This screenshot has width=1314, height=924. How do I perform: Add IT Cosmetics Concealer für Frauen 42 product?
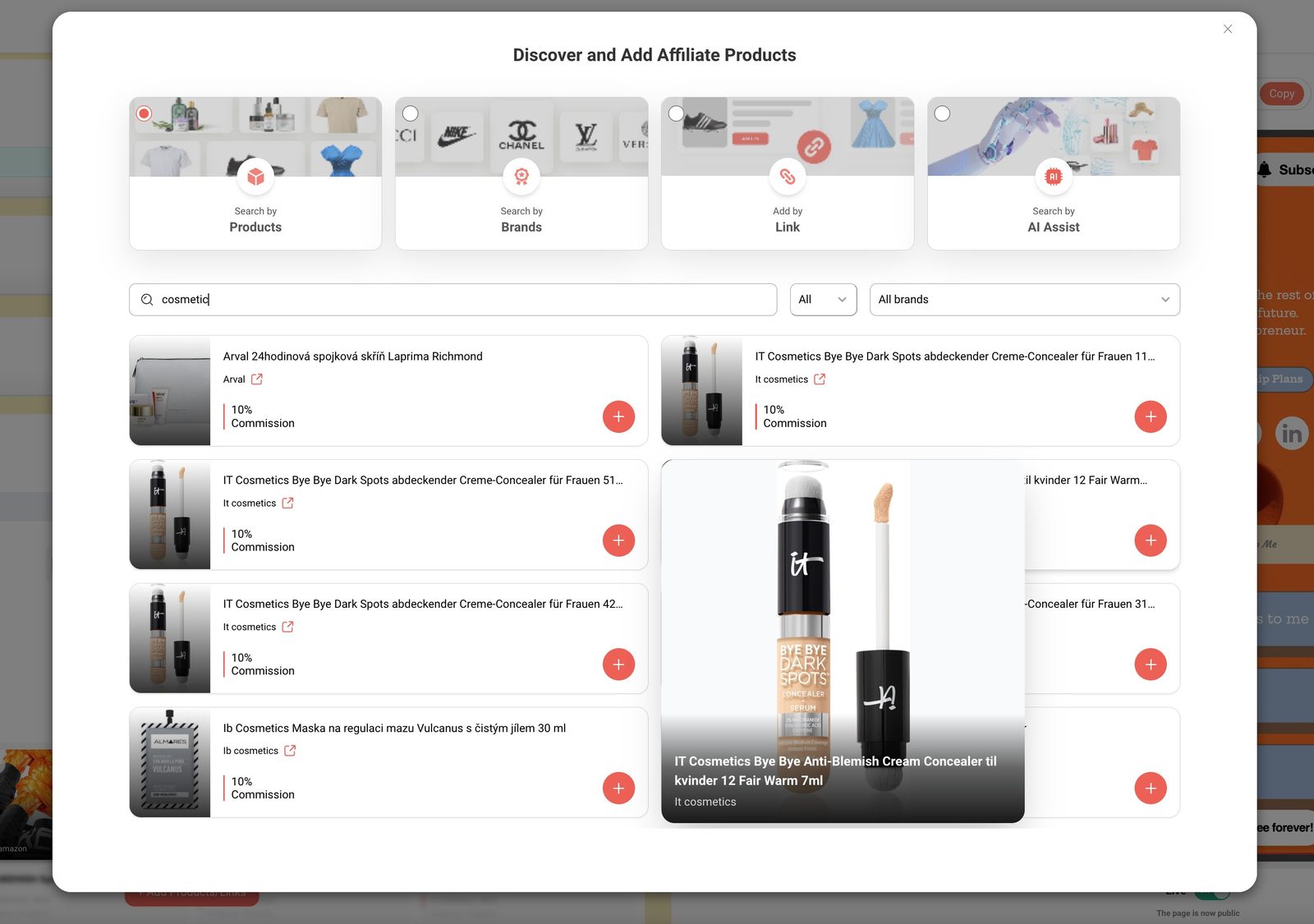[618, 664]
